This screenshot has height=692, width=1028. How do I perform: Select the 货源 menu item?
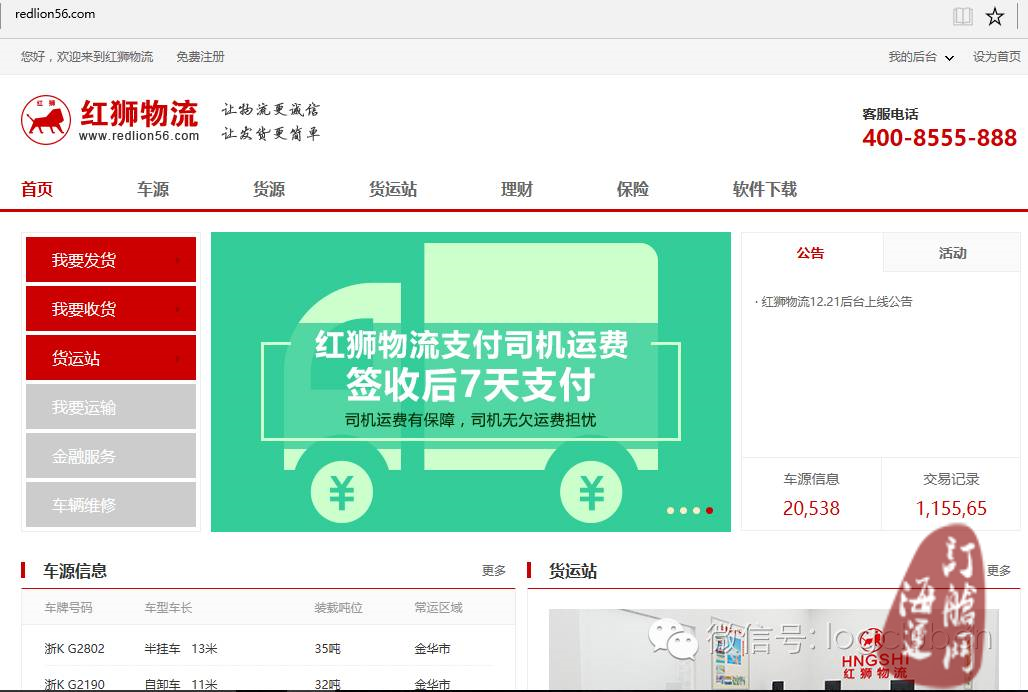tap(269, 189)
